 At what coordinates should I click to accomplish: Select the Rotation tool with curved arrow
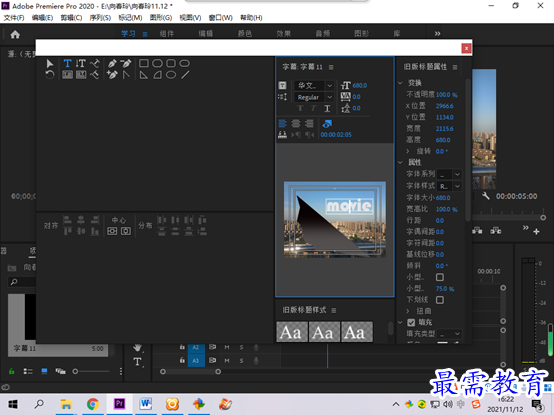click(50, 75)
